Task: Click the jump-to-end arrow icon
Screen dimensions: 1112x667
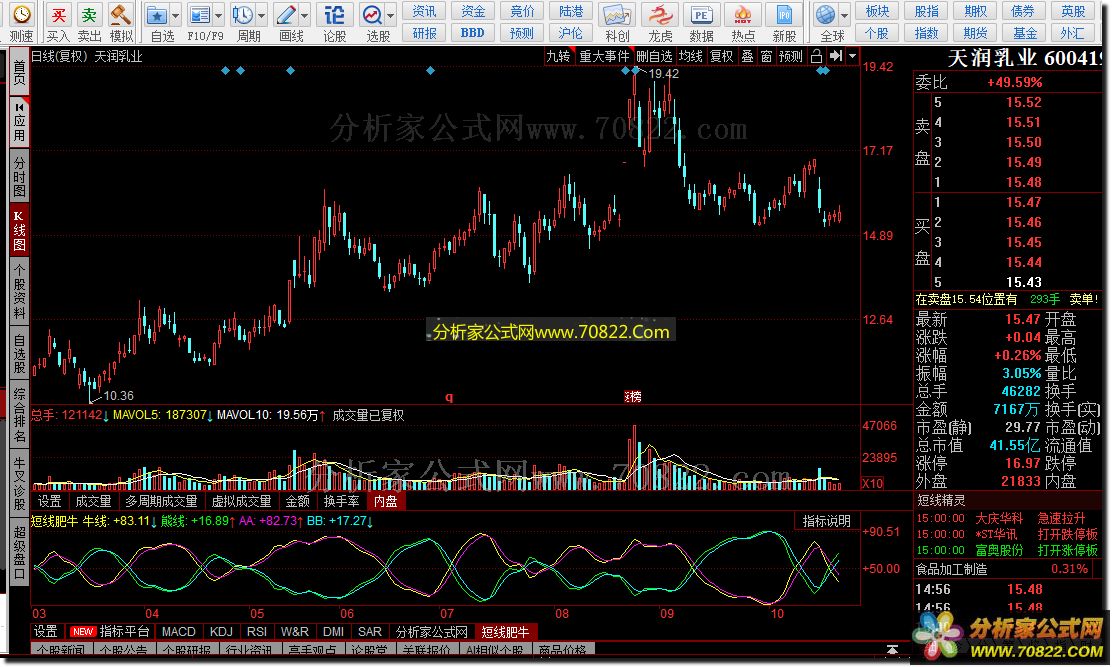Action: pyautogui.click(x=835, y=56)
